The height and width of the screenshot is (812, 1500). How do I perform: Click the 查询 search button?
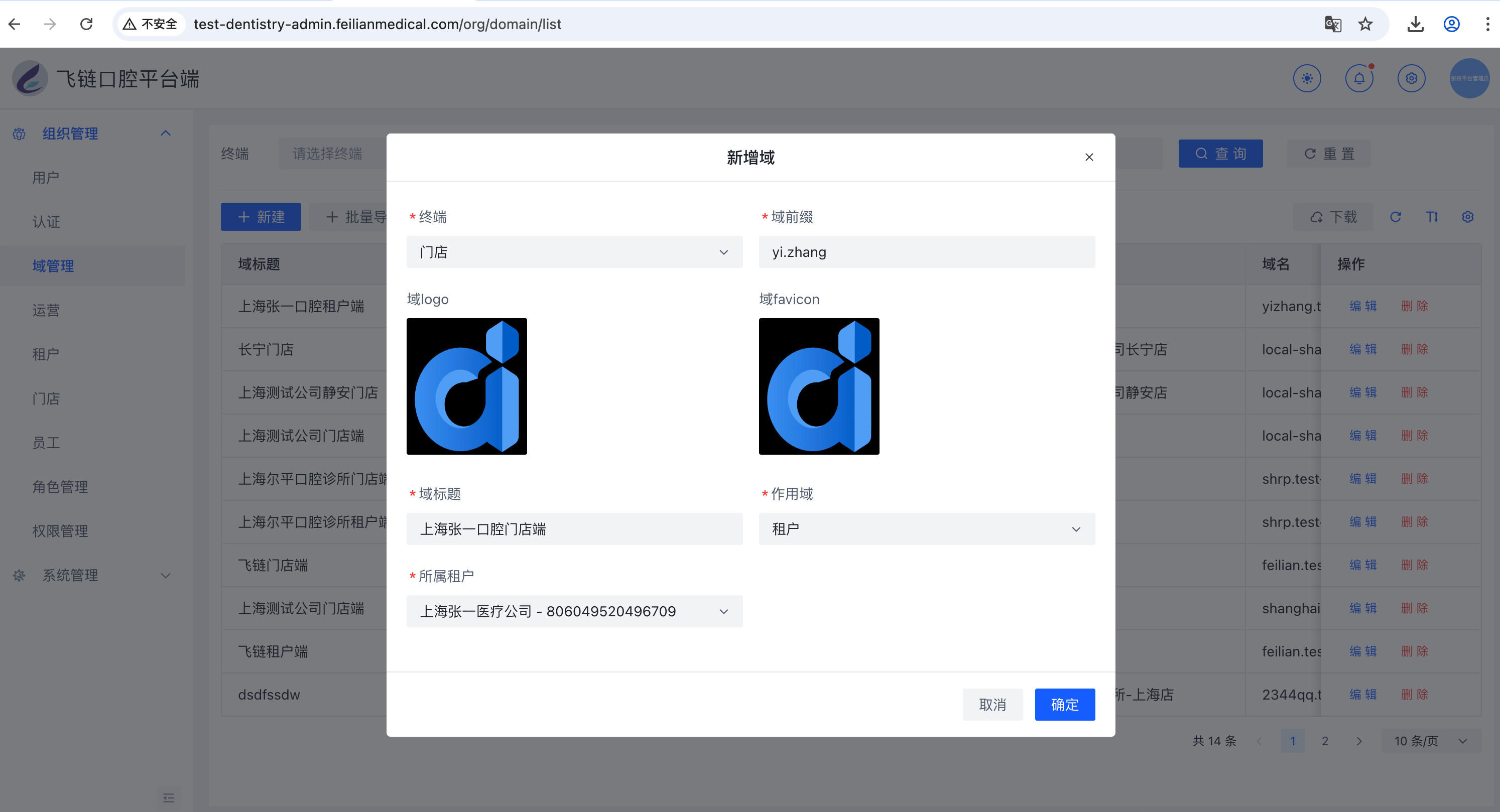point(1220,154)
